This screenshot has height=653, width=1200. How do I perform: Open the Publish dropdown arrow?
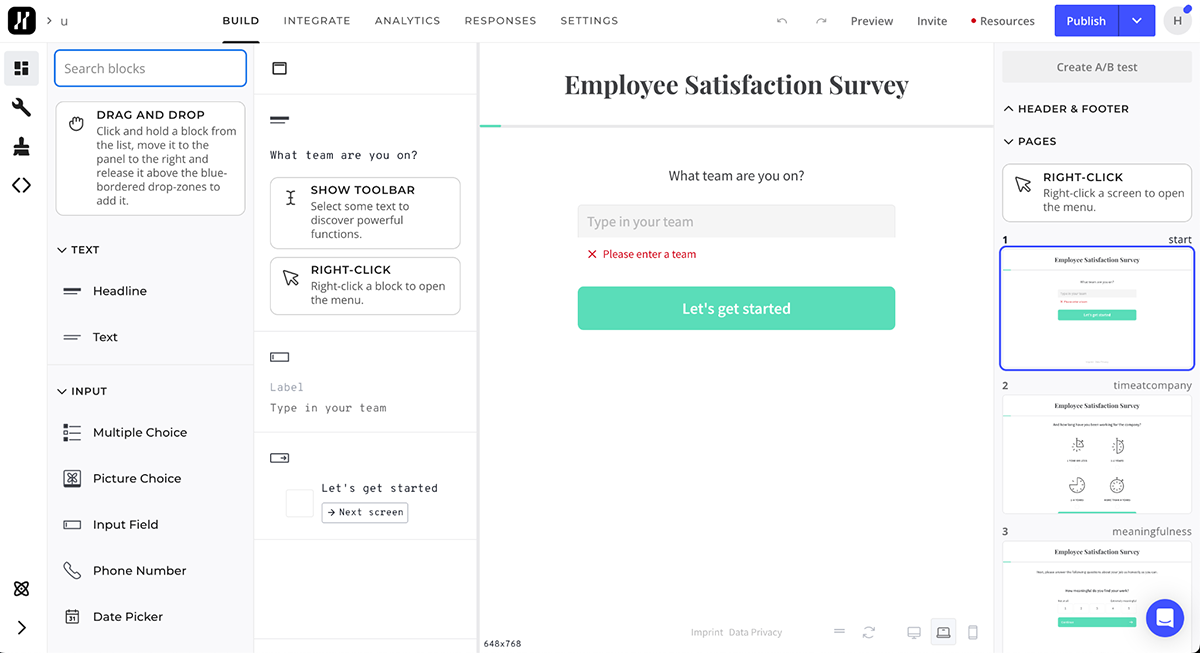coord(1137,21)
